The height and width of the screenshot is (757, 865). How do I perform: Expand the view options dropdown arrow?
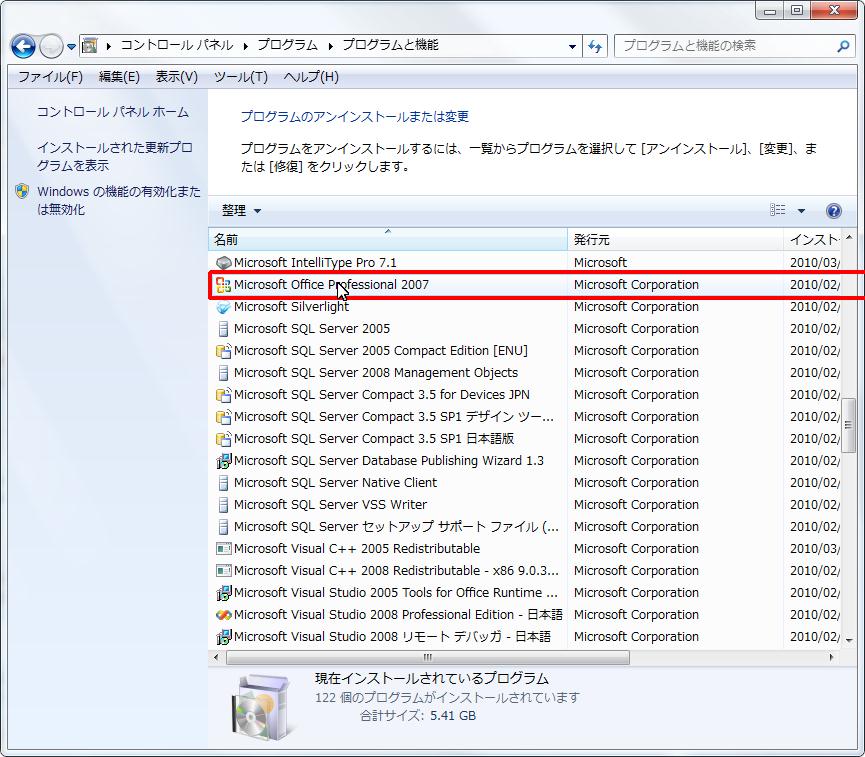tap(801, 211)
